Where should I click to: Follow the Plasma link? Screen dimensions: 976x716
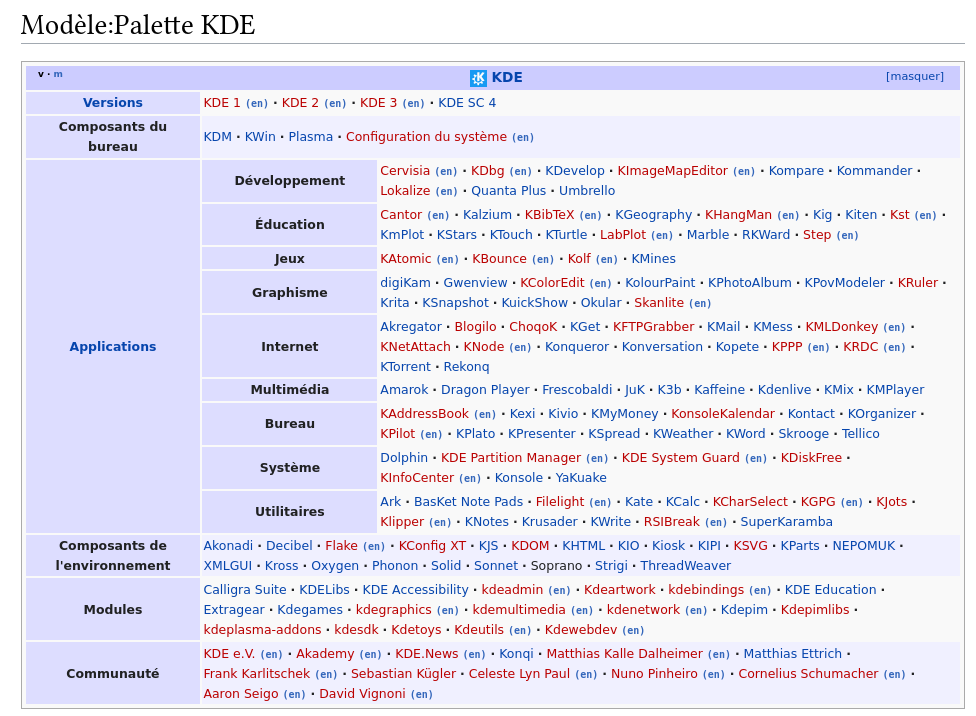point(310,137)
